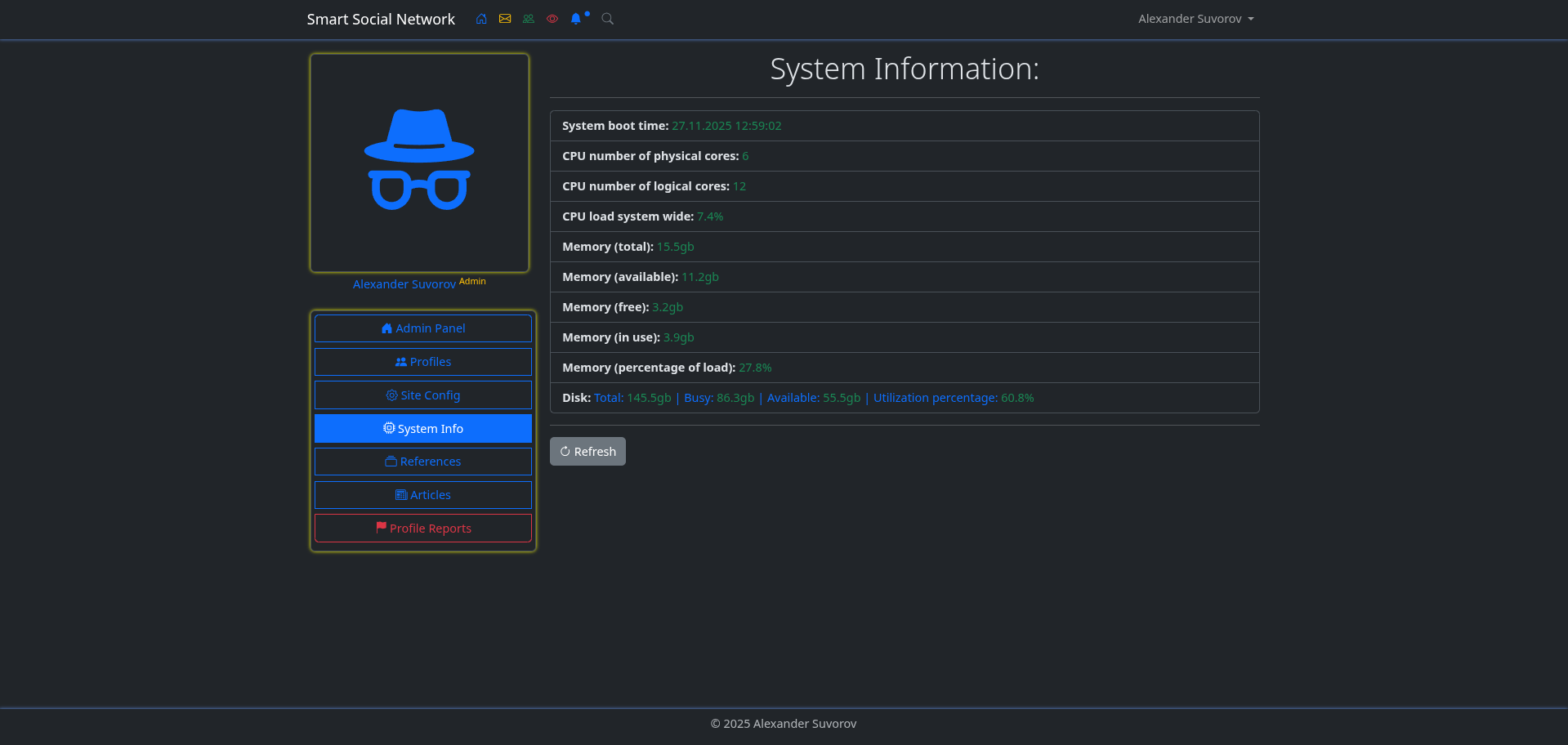Select memory load percentage 27.8%
Screen dimensions: 1568x745
click(x=755, y=368)
